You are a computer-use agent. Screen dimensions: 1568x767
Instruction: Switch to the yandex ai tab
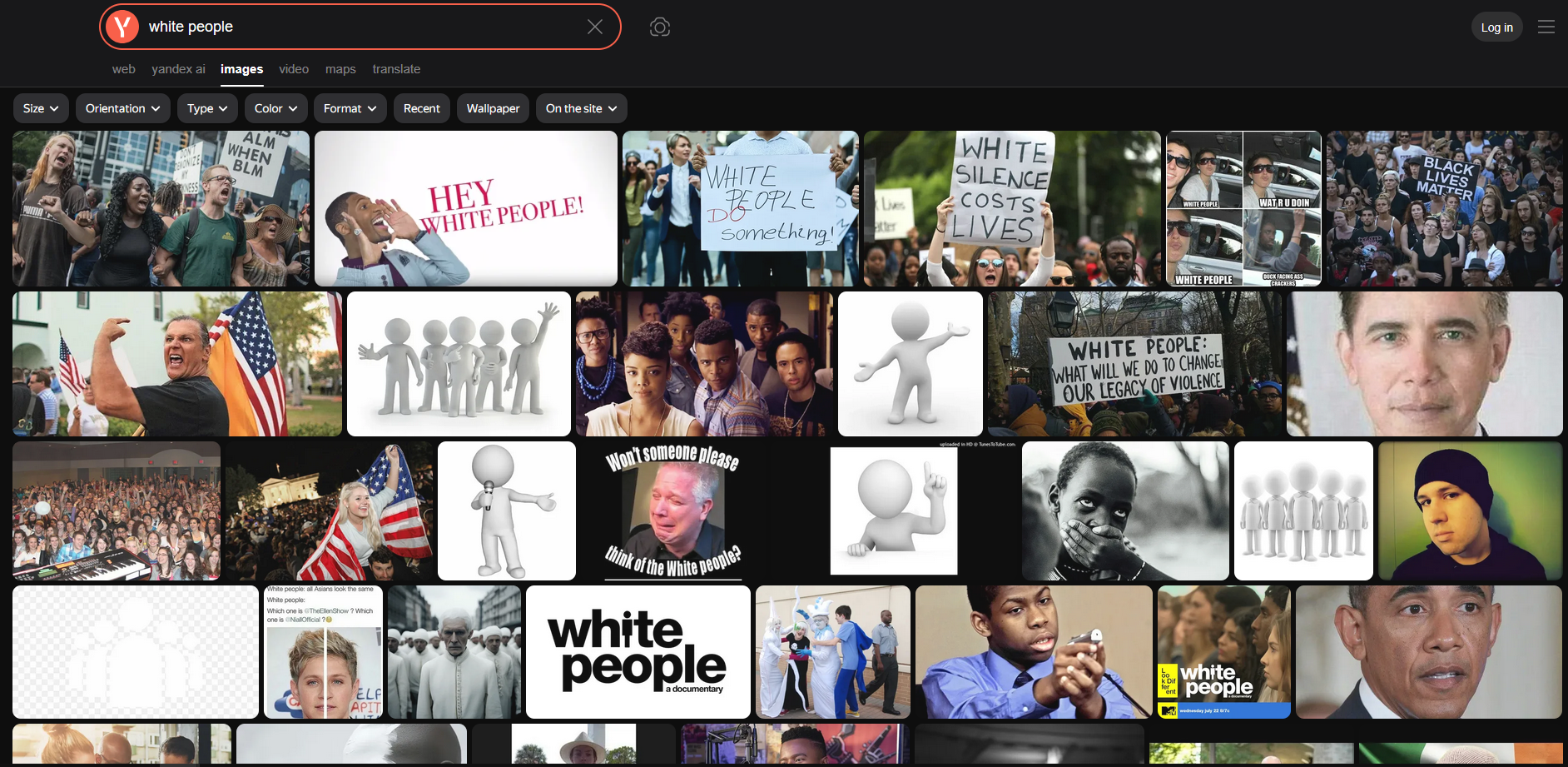click(178, 69)
